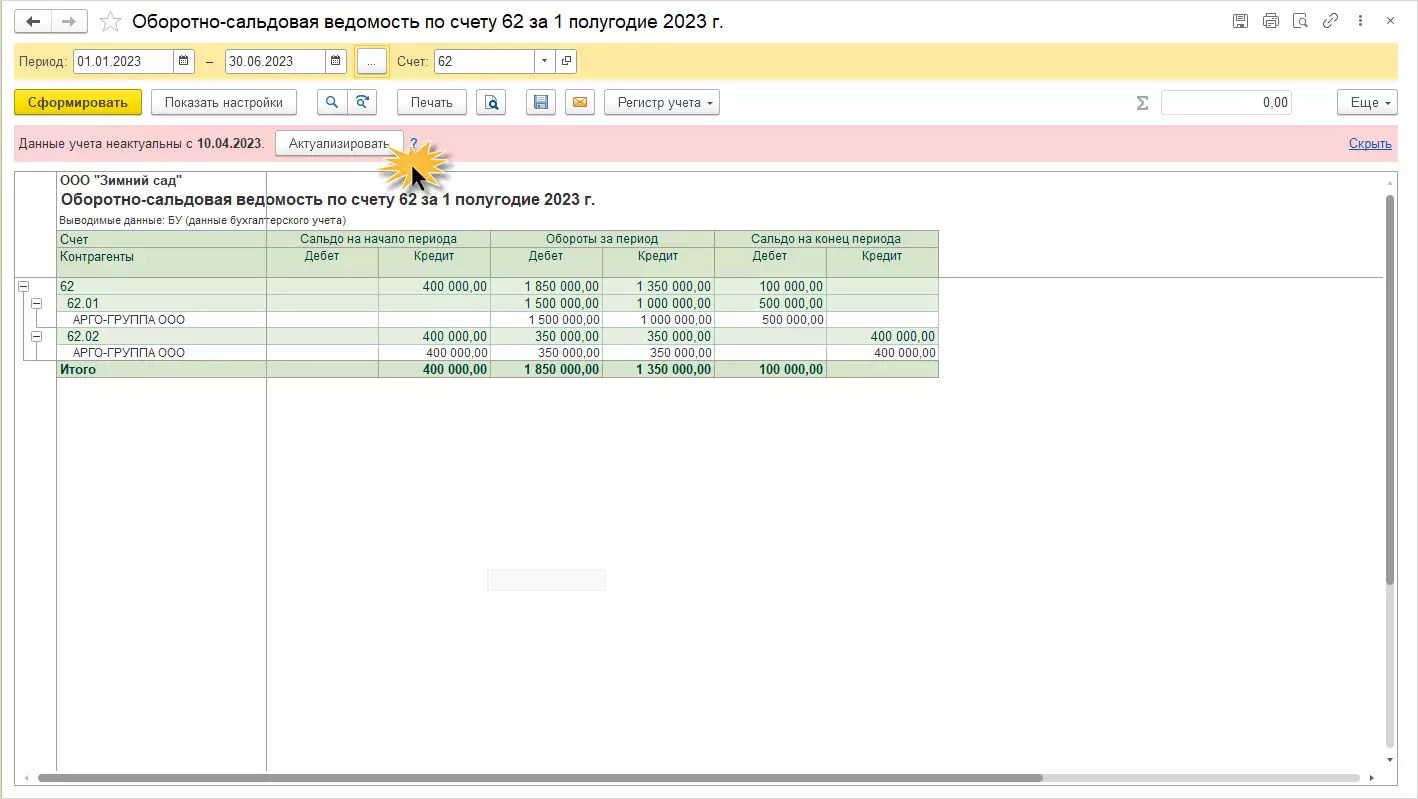Click the title bar preview icon
Viewport: 1418px width, 799px height.
click(1301, 21)
